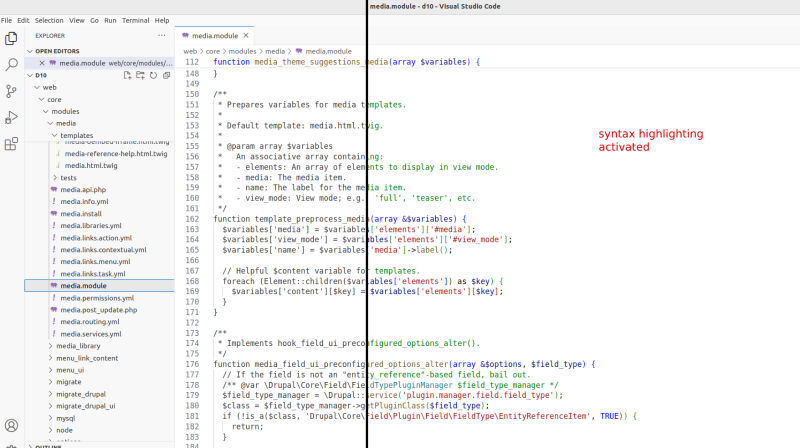Click the Explorer more actions ellipsis
Image resolution: width=800 pixels, height=448 pixels.
162,35
